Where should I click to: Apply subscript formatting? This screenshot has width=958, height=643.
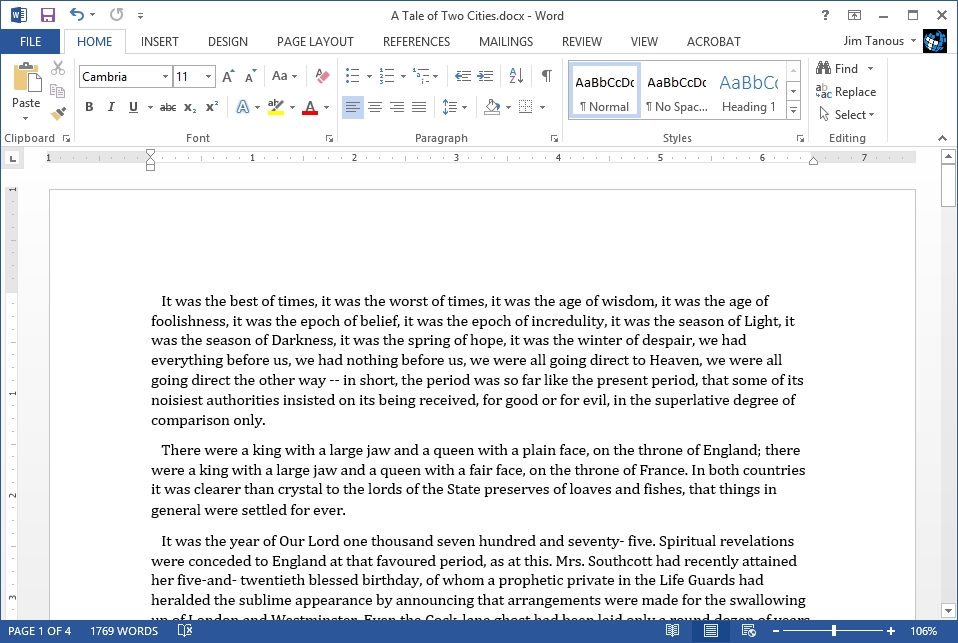pyautogui.click(x=190, y=108)
